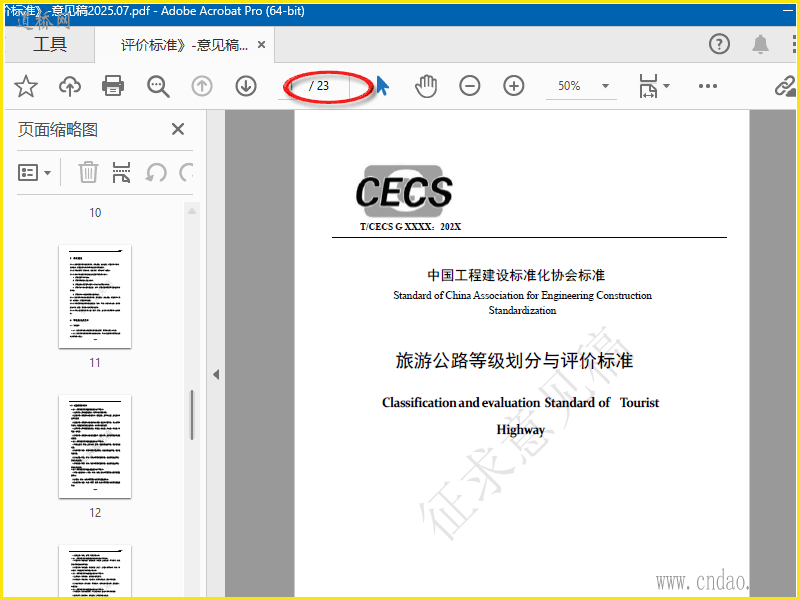The image size is (800, 600).
Task: Select the 评价标准 document tab
Action: (184, 45)
